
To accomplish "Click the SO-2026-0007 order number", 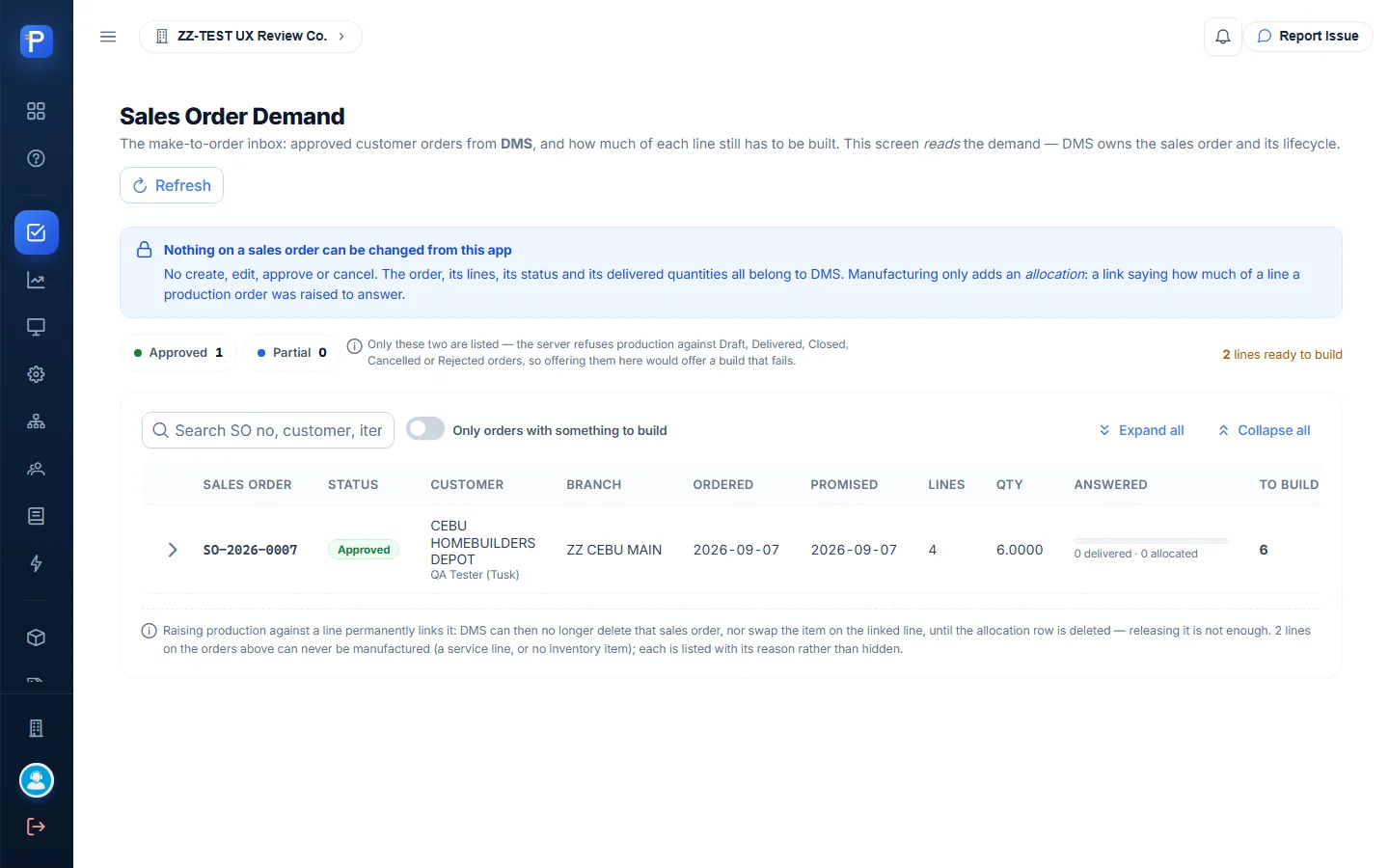I will pyautogui.click(x=250, y=550).
